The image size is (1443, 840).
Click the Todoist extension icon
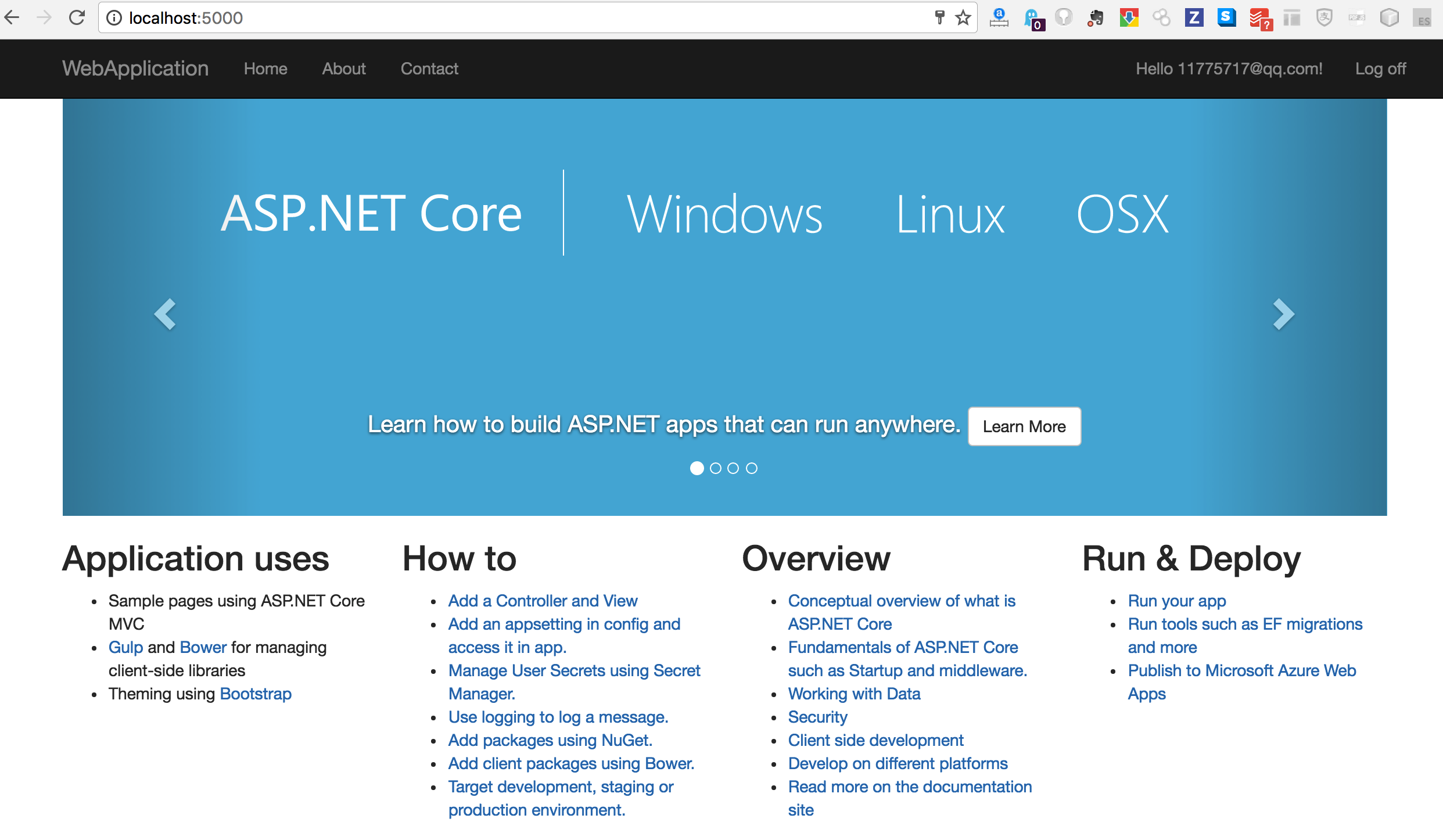point(1259,19)
